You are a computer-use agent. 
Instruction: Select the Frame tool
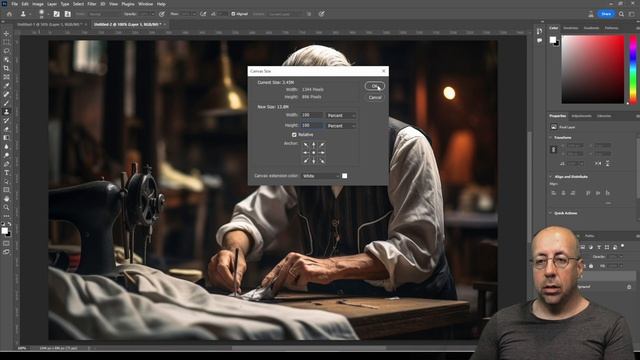[x=6, y=77]
